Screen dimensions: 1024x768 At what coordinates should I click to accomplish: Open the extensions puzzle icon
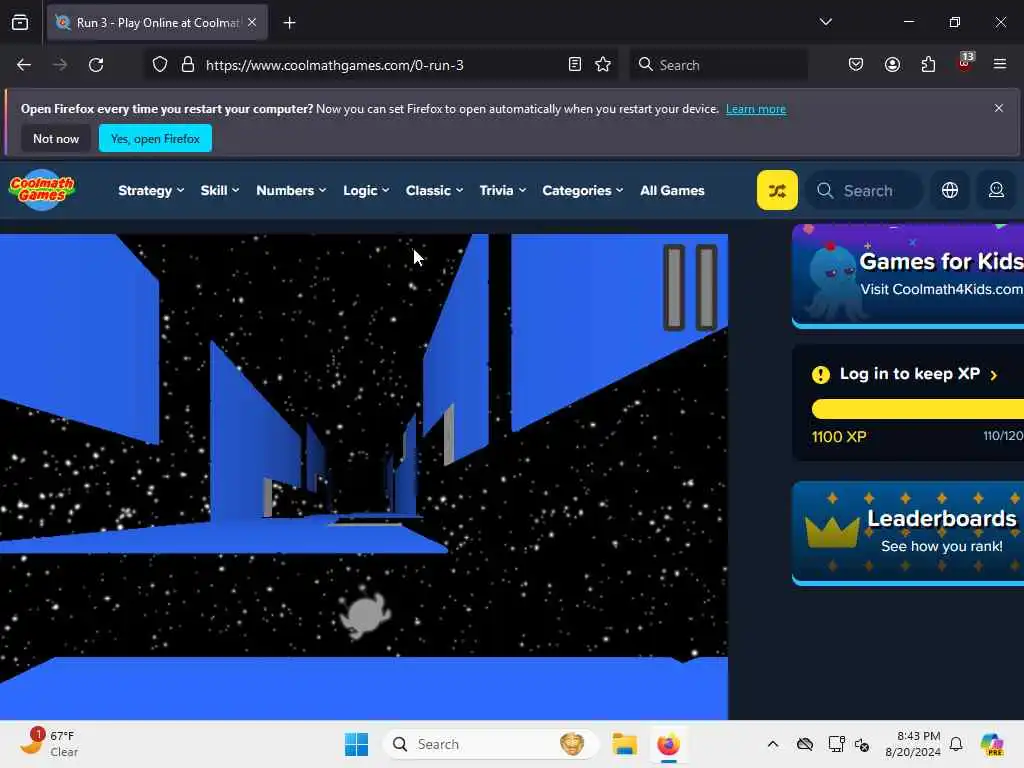tap(928, 65)
